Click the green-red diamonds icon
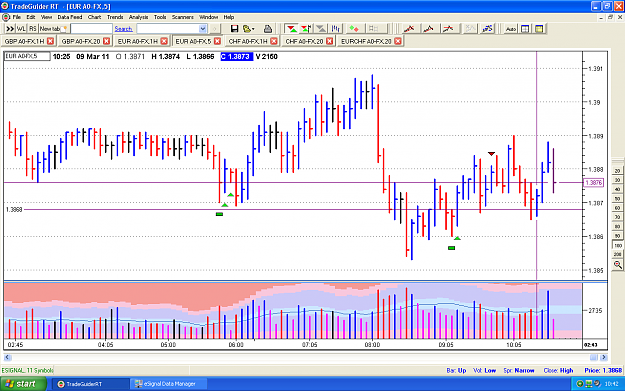This screenshot has width=625, height=391. (x=354, y=29)
